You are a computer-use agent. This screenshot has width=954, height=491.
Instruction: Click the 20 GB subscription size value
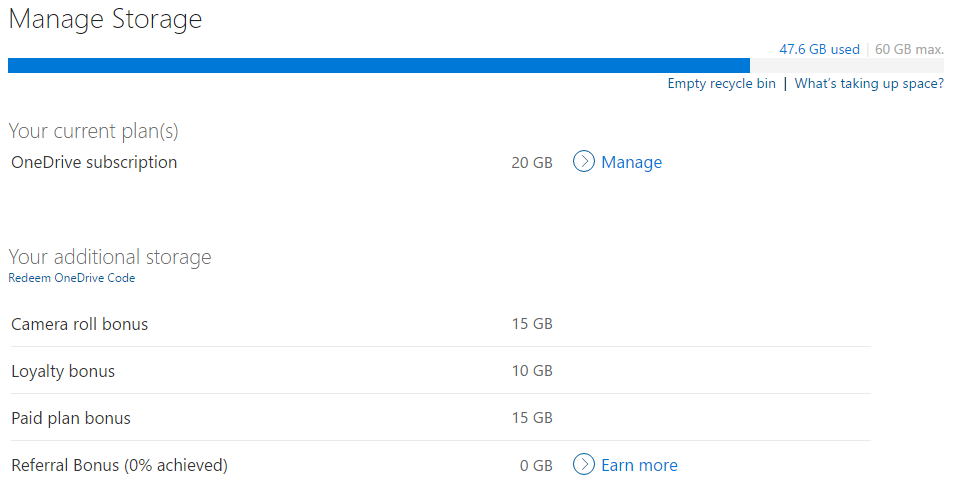point(531,162)
